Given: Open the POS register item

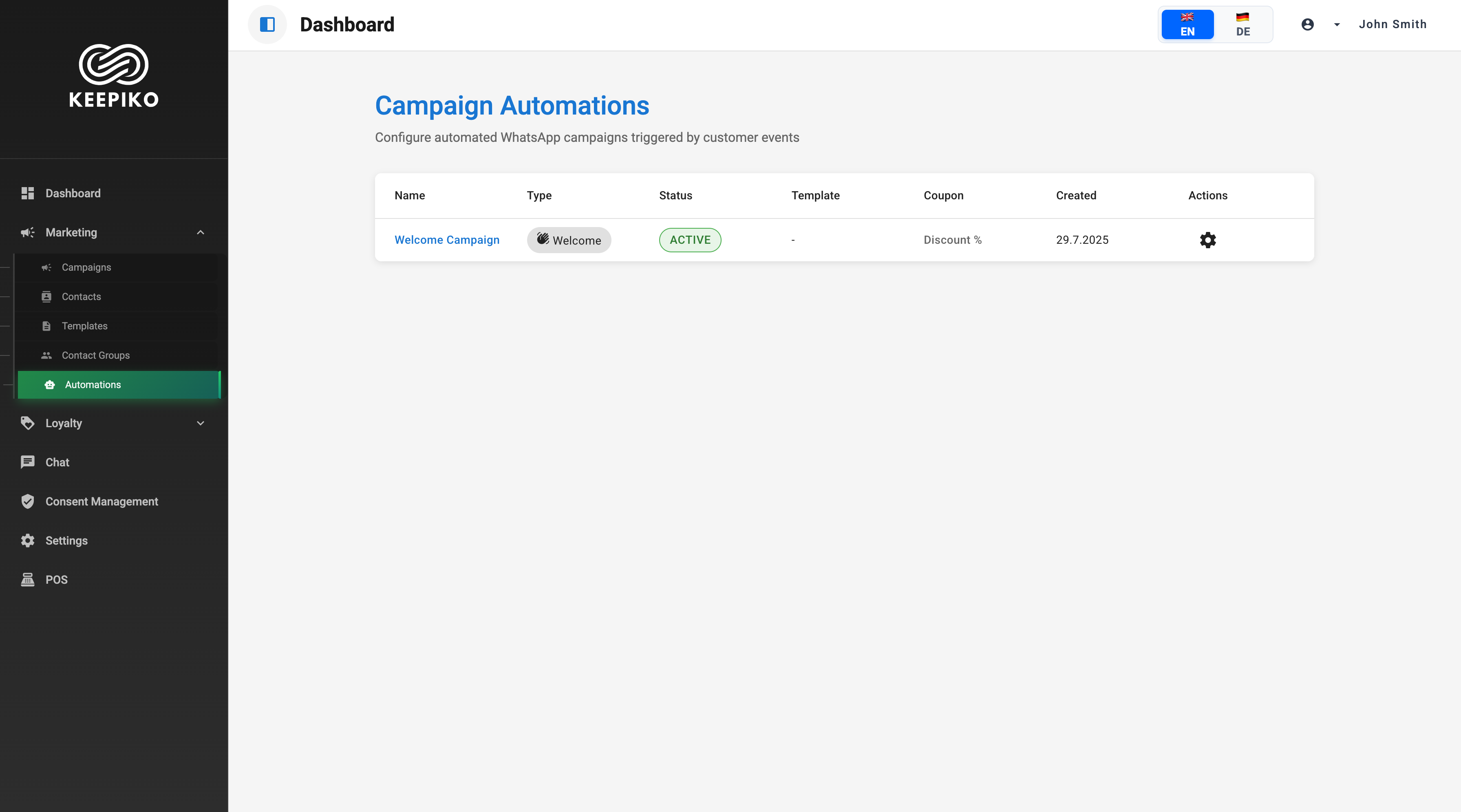Looking at the screenshot, I should coord(56,580).
